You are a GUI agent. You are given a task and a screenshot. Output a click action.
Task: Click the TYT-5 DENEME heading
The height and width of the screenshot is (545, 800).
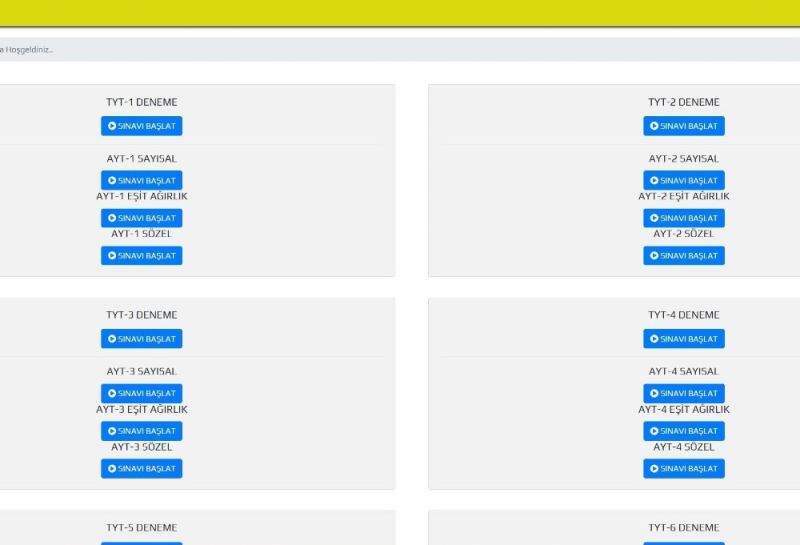141,528
